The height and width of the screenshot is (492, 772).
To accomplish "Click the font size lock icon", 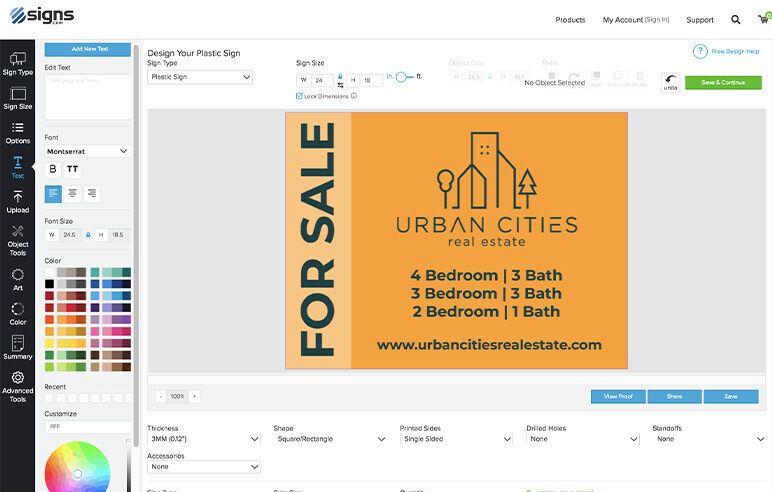I will point(88,235).
